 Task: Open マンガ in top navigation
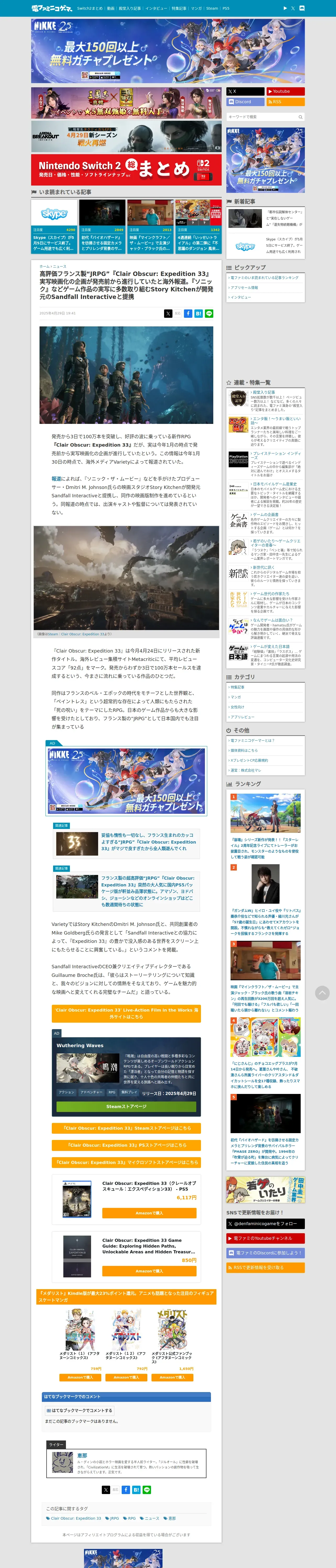pyautogui.click(x=196, y=9)
